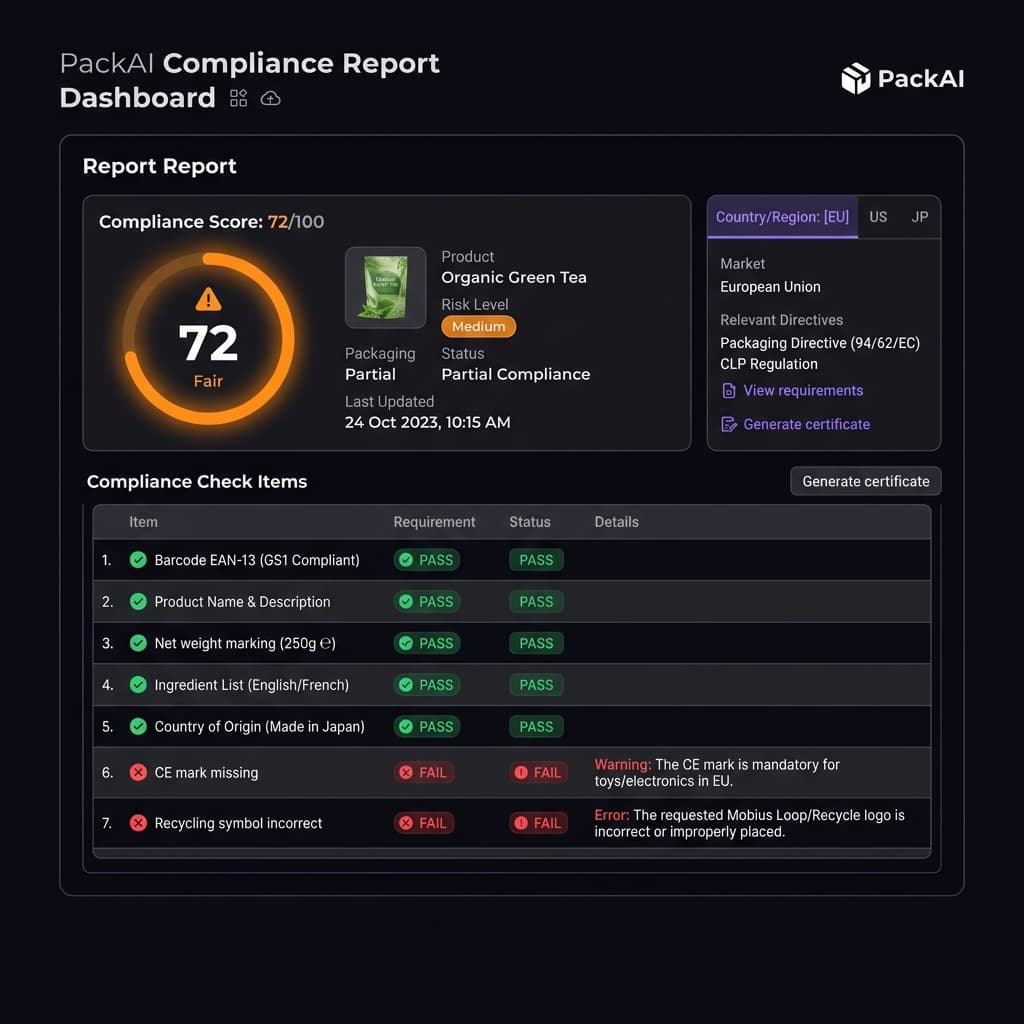Image resolution: width=1024 pixels, height=1024 pixels.
Task: Click Status FAIL badge for Recycling symbol row
Action: pos(538,823)
